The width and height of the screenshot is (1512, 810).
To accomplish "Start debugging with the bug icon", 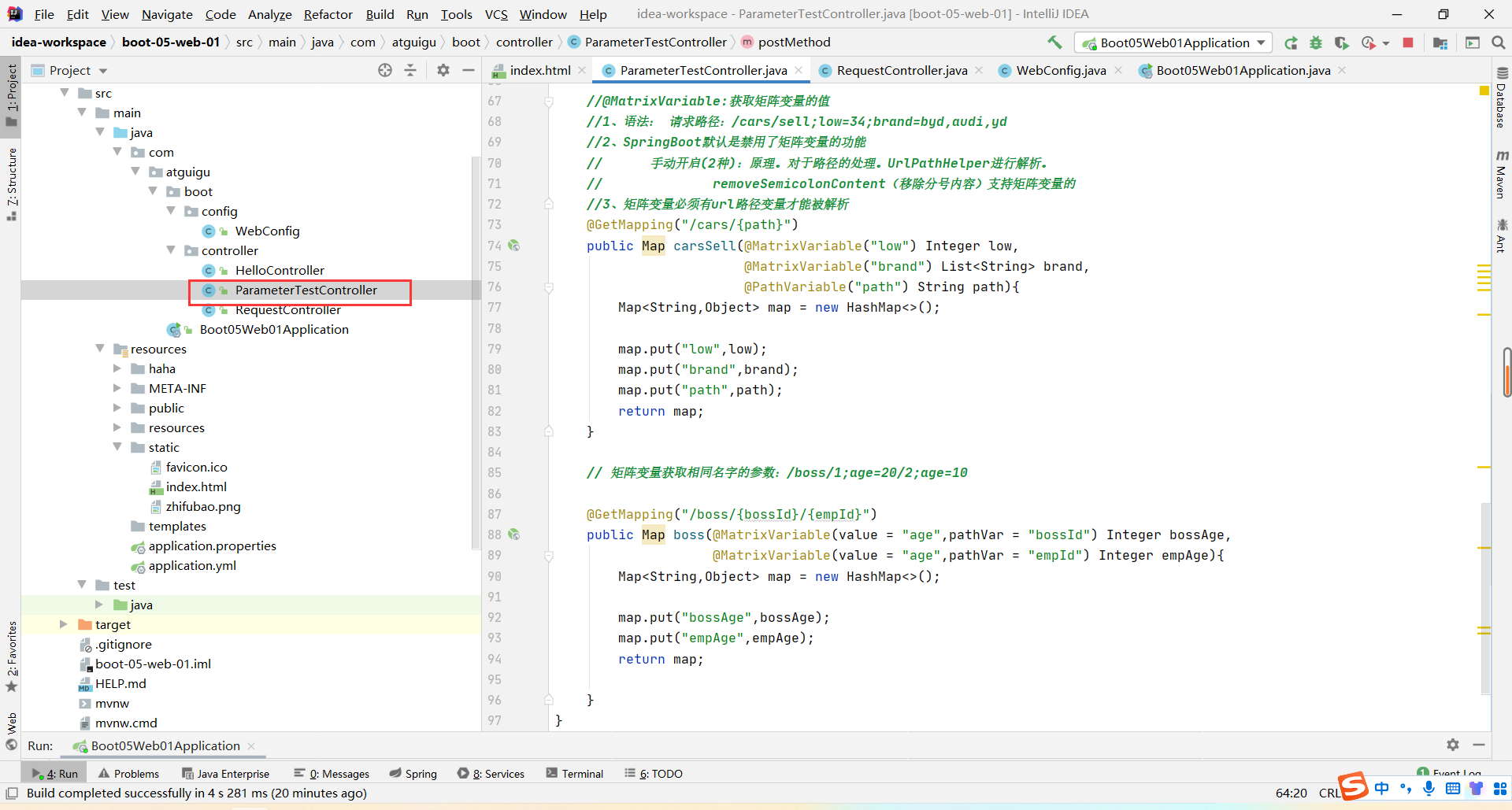I will (1316, 43).
